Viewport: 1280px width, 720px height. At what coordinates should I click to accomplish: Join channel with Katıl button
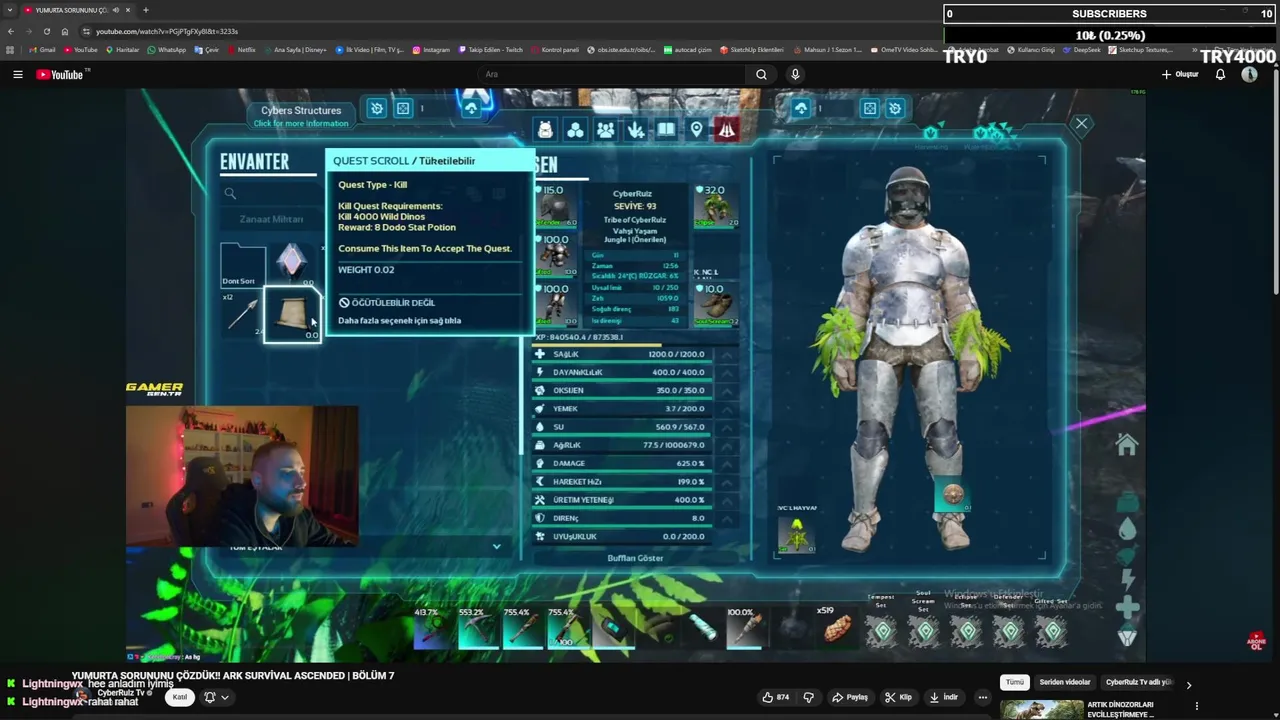tap(180, 697)
